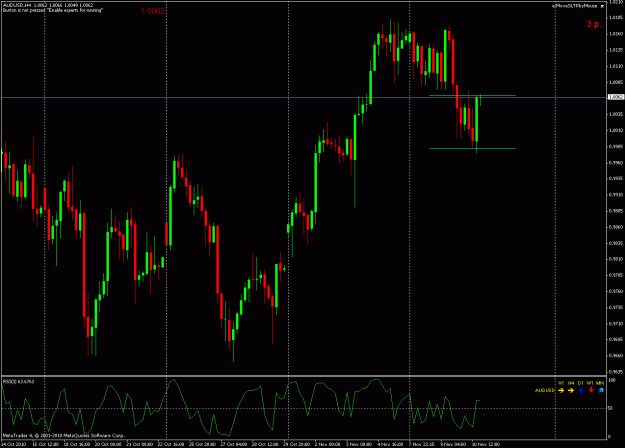Image resolution: width=625 pixels, height=448 pixels.
Task: Select the lower green horizontal line
Action: click(x=472, y=148)
